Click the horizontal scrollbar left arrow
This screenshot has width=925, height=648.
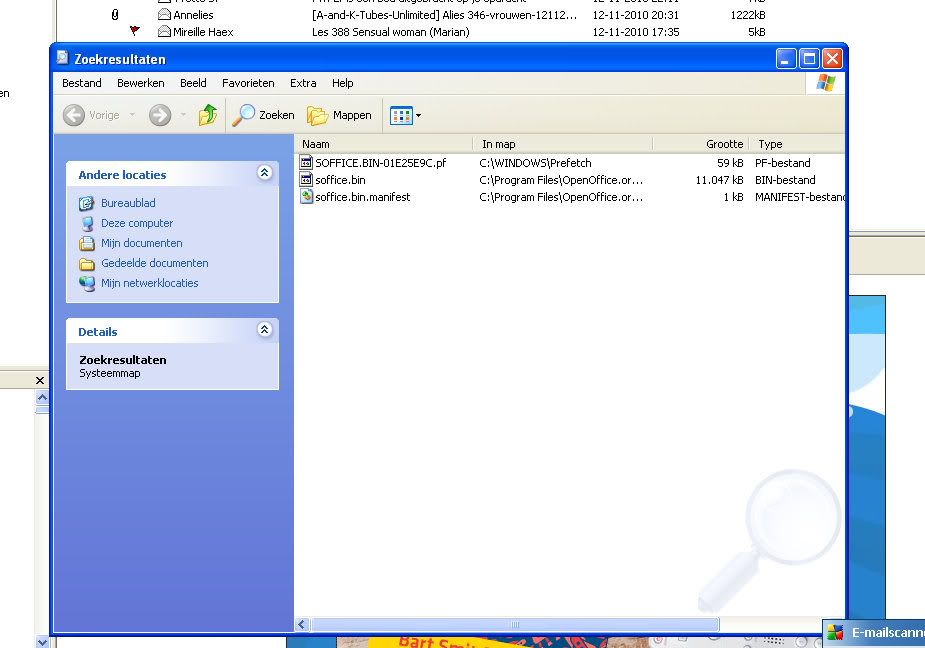coord(302,624)
